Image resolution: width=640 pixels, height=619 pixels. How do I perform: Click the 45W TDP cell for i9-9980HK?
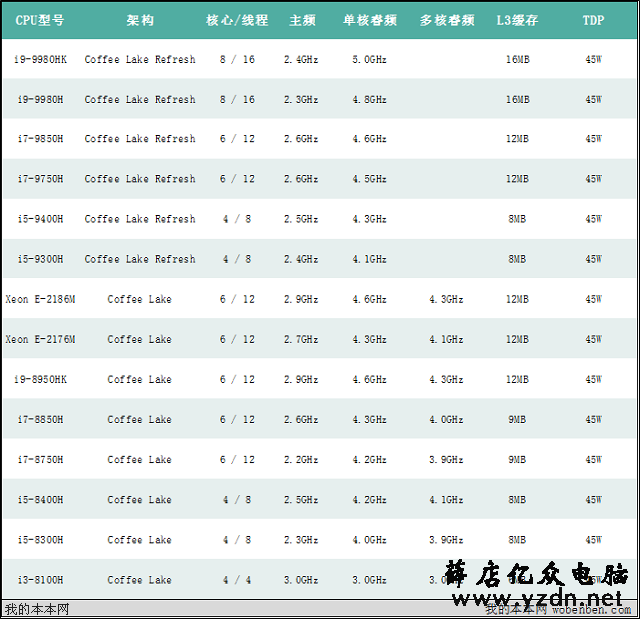[593, 60]
